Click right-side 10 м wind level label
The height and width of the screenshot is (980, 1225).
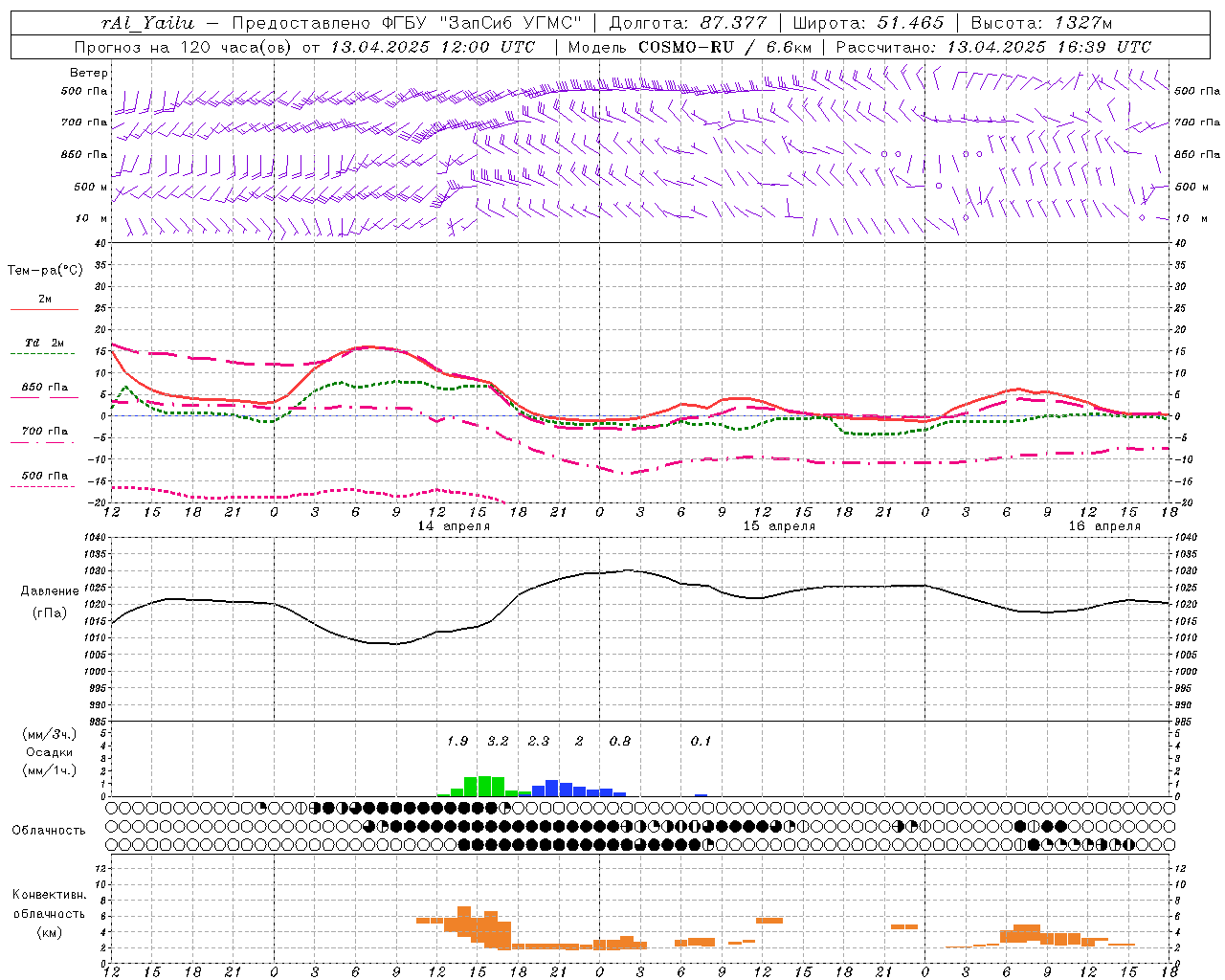click(x=1190, y=218)
